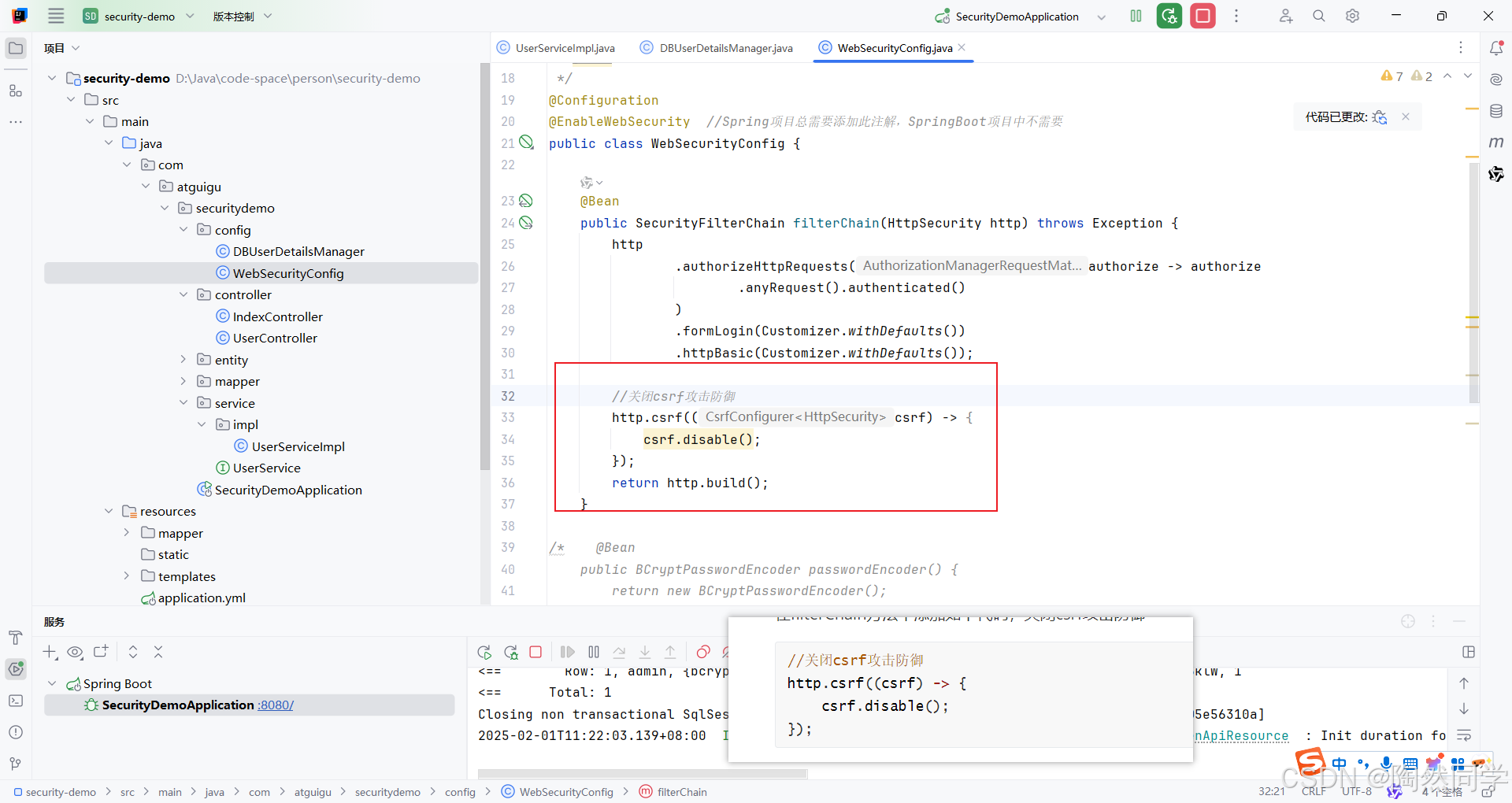Open the Build tool window hammer icon
Image resolution: width=1512 pixels, height=803 pixels.
click(15, 638)
